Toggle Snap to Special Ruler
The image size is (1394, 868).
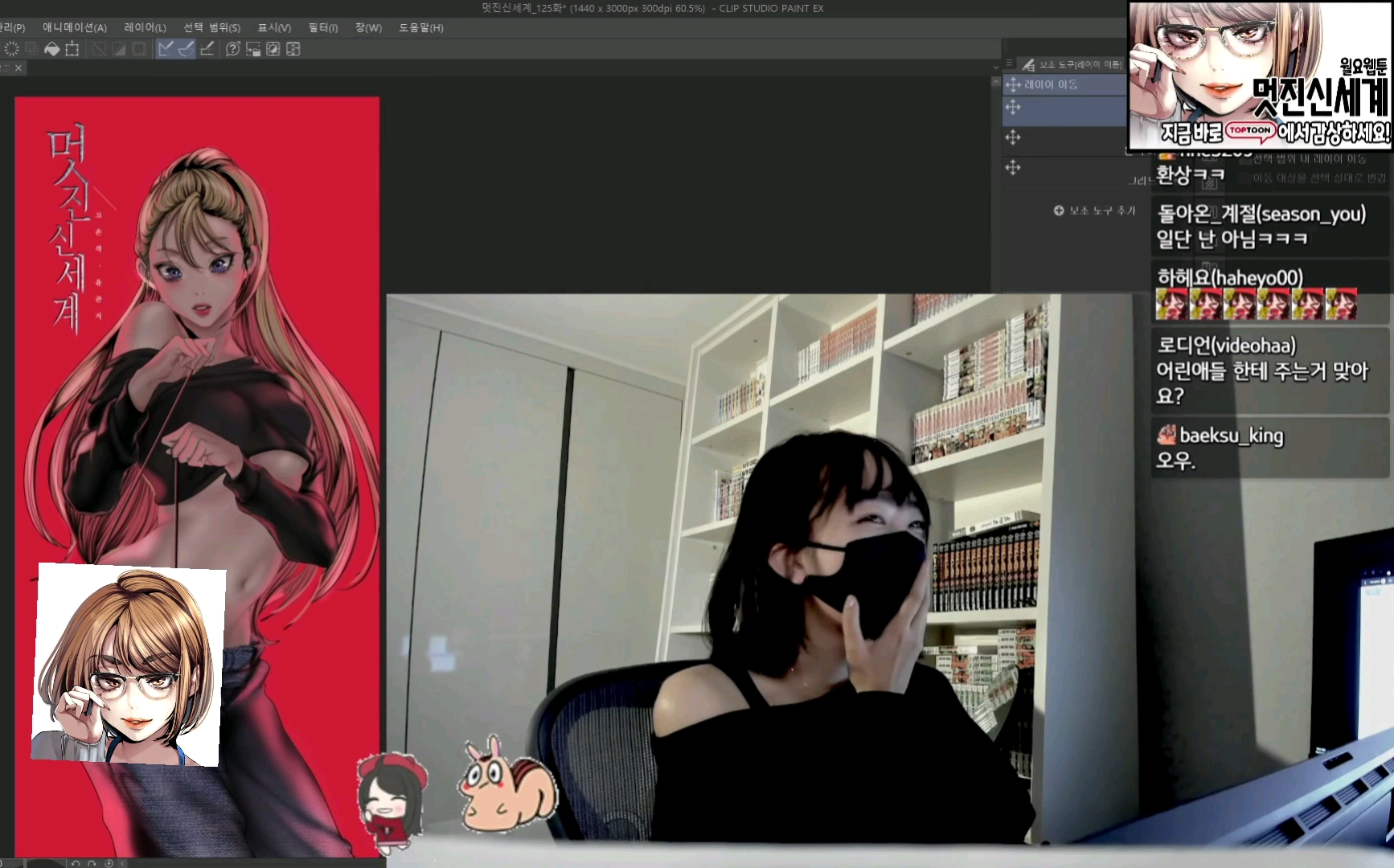tap(186, 49)
